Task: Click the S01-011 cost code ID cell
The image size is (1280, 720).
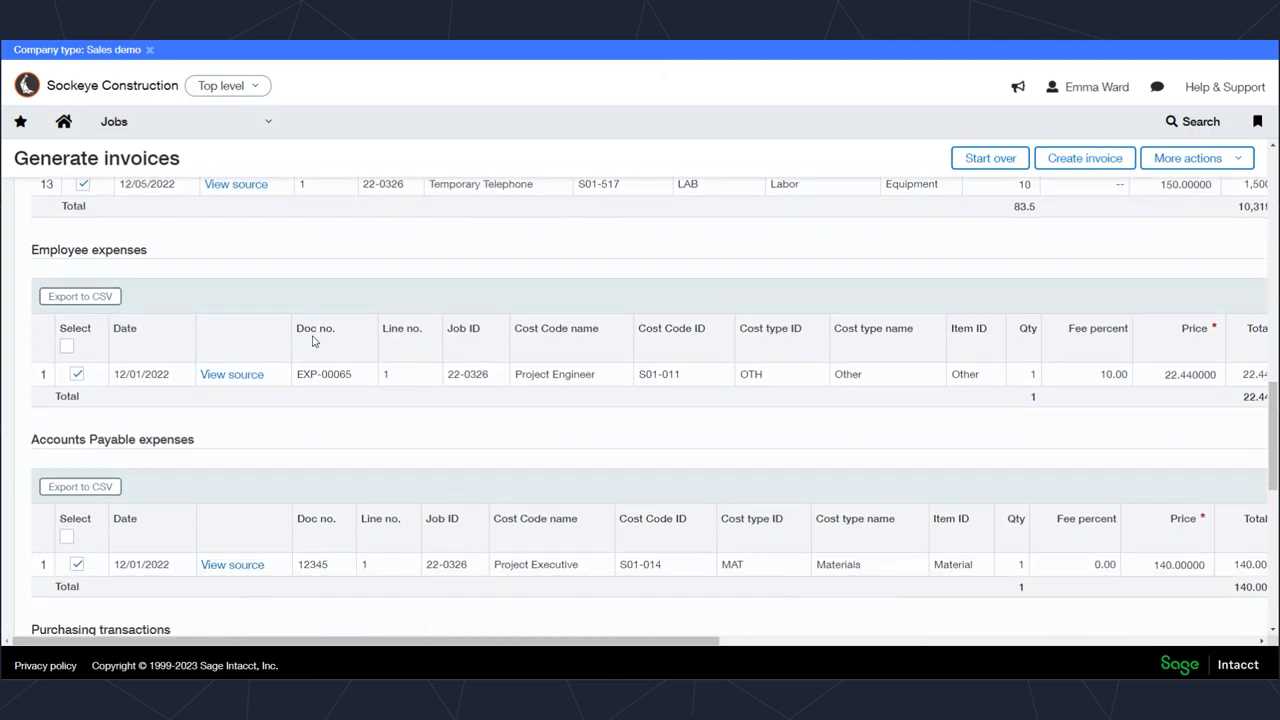Action: pyautogui.click(x=659, y=374)
